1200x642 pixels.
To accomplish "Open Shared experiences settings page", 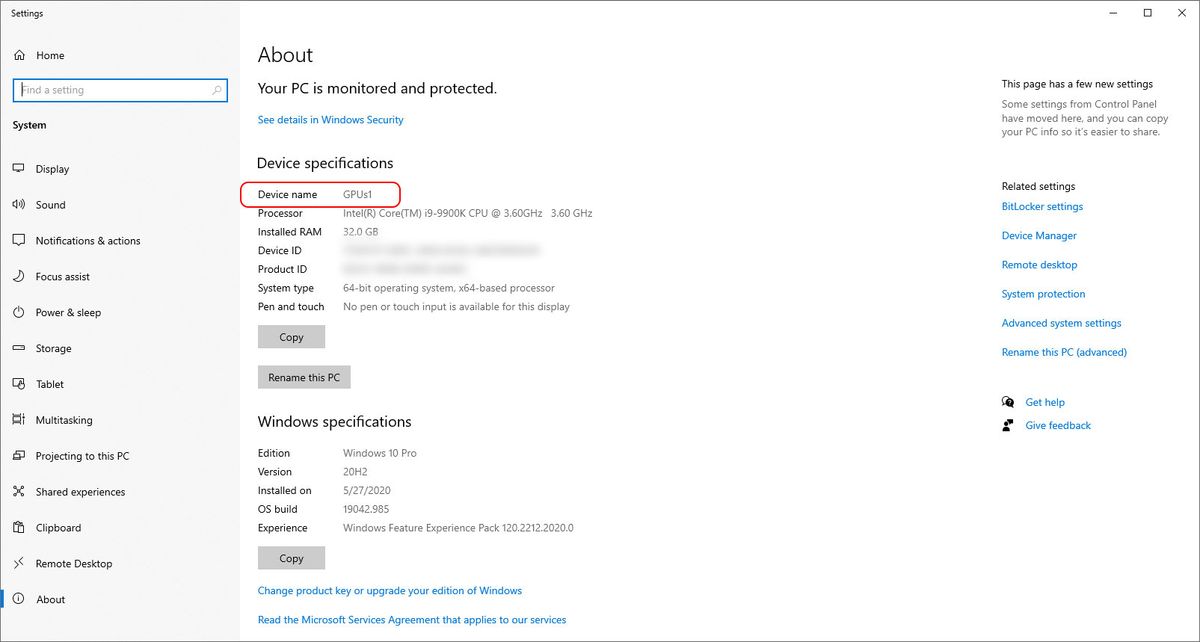I will tap(81, 492).
